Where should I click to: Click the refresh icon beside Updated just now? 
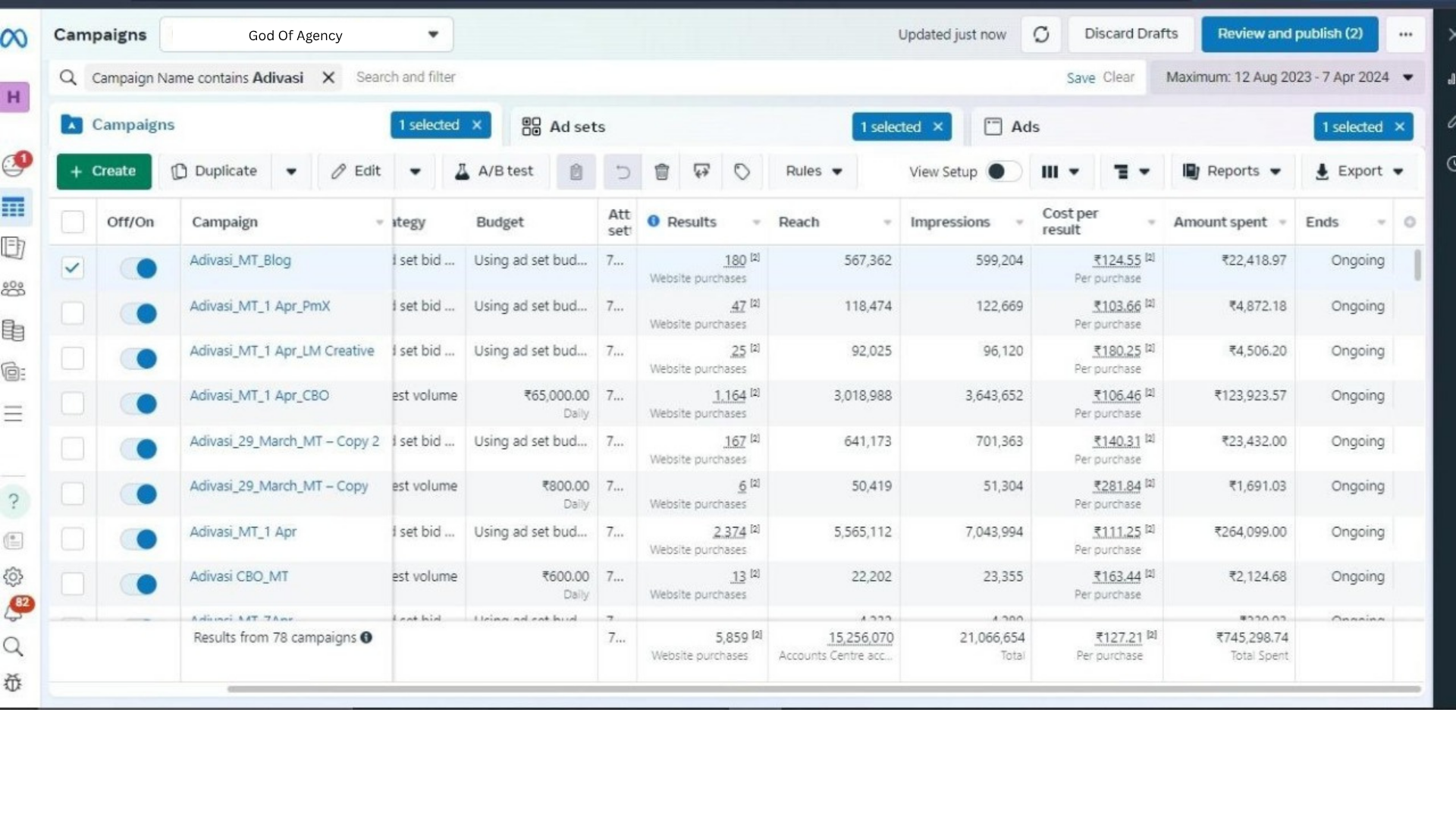click(x=1040, y=34)
